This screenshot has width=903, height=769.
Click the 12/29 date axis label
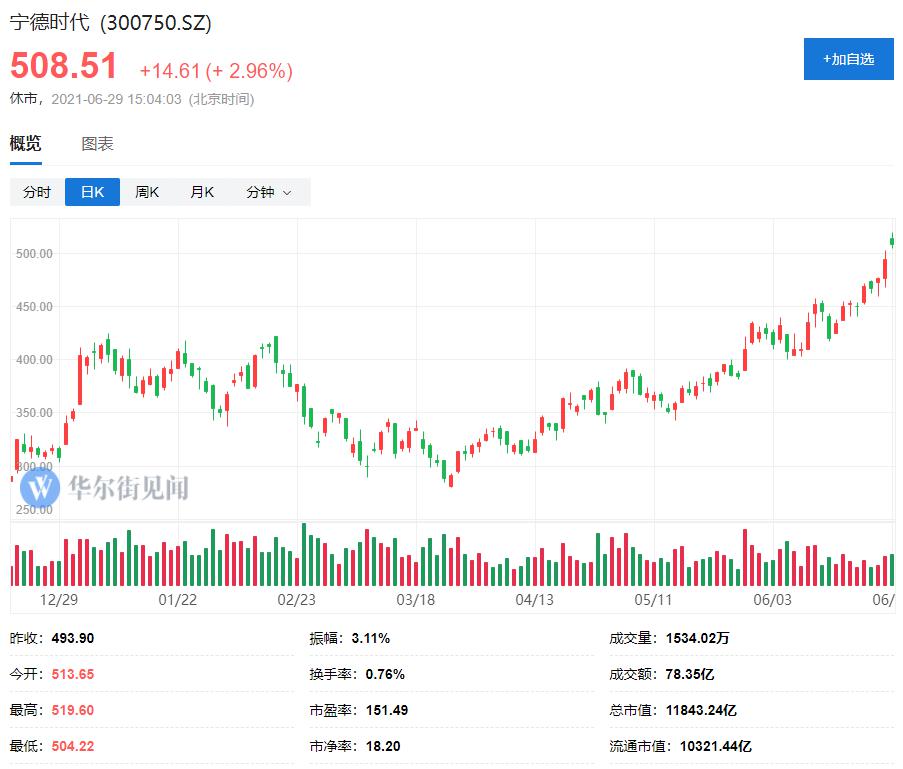pos(59,600)
